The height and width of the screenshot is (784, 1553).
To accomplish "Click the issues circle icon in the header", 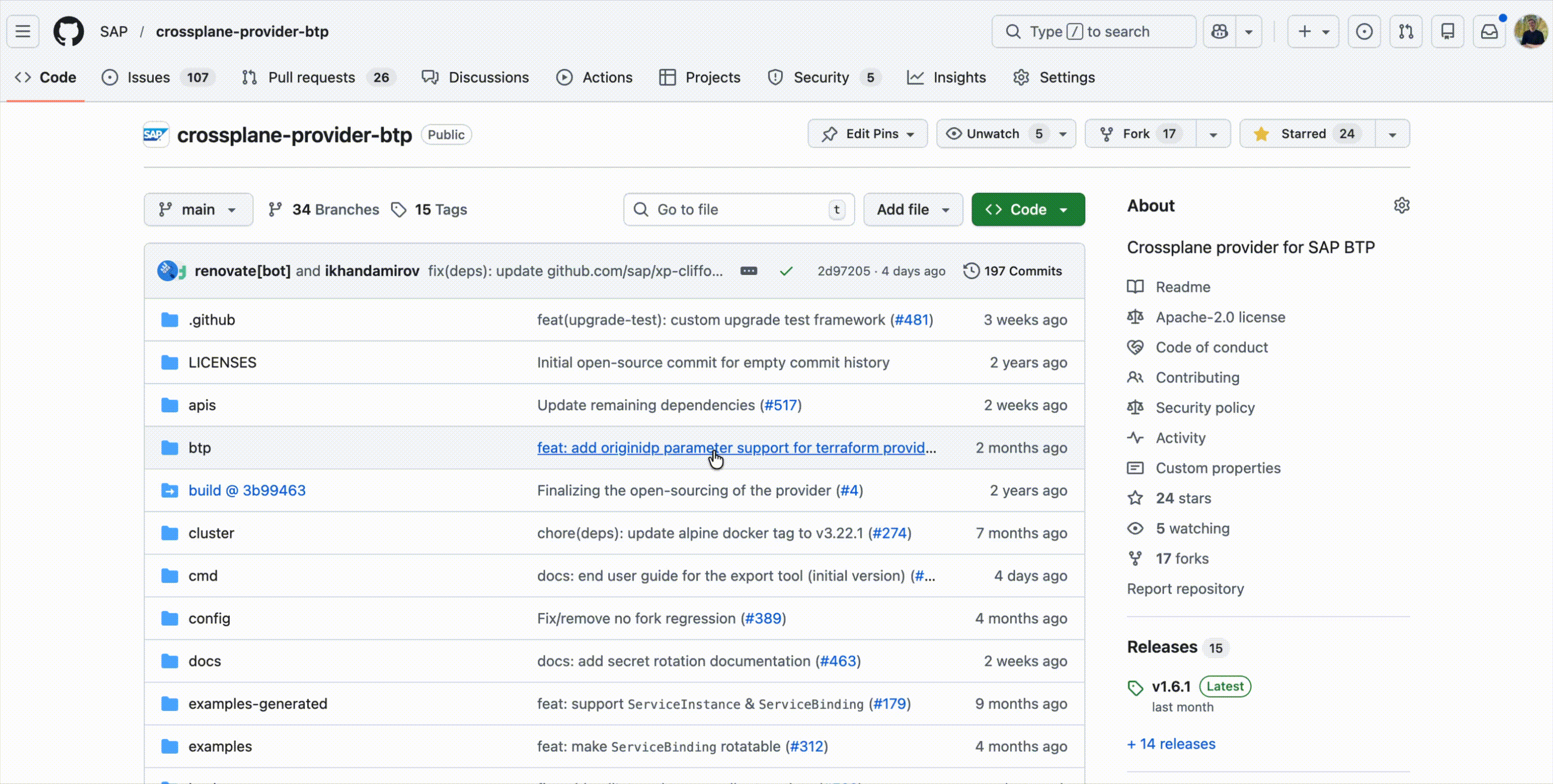I will [x=1364, y=31].
